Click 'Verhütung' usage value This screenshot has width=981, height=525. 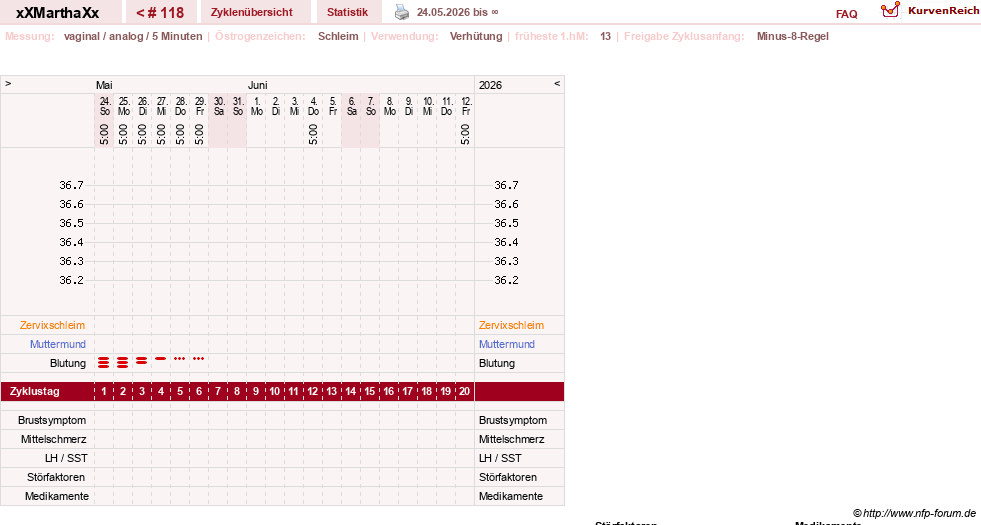[476, 36]
